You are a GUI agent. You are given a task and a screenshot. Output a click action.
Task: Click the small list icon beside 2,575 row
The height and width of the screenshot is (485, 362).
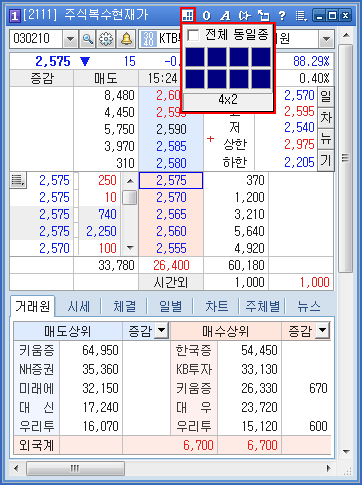pos(18,180)
